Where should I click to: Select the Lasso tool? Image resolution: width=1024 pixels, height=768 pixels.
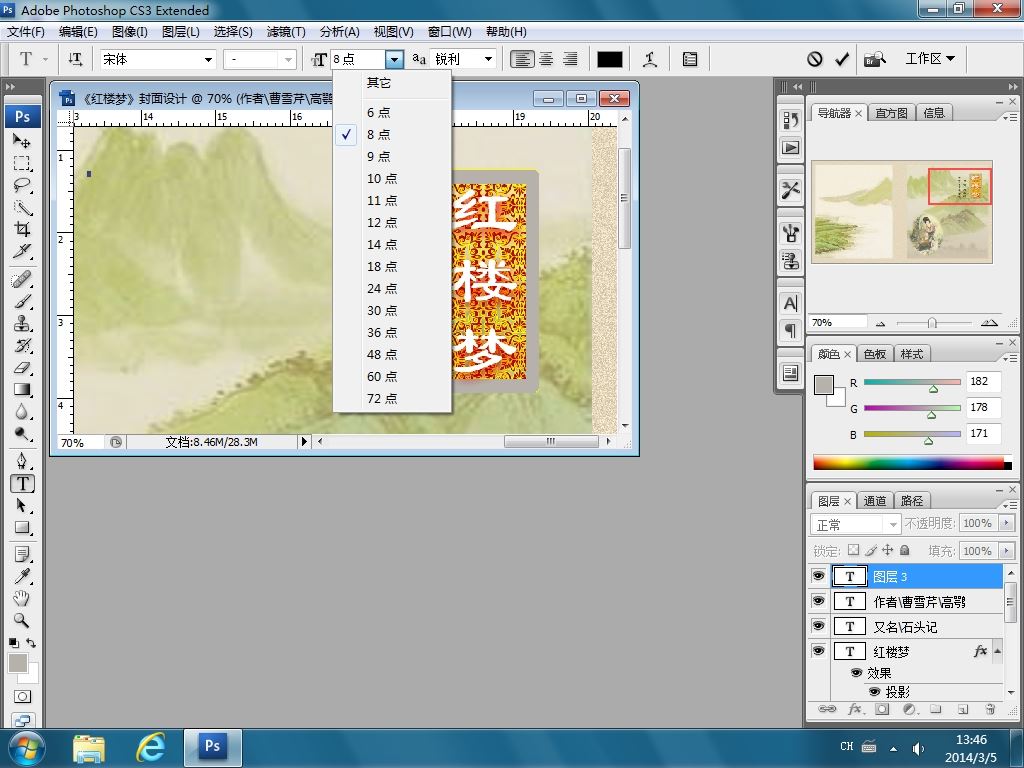pyautogui.click(x=22, y=185)
